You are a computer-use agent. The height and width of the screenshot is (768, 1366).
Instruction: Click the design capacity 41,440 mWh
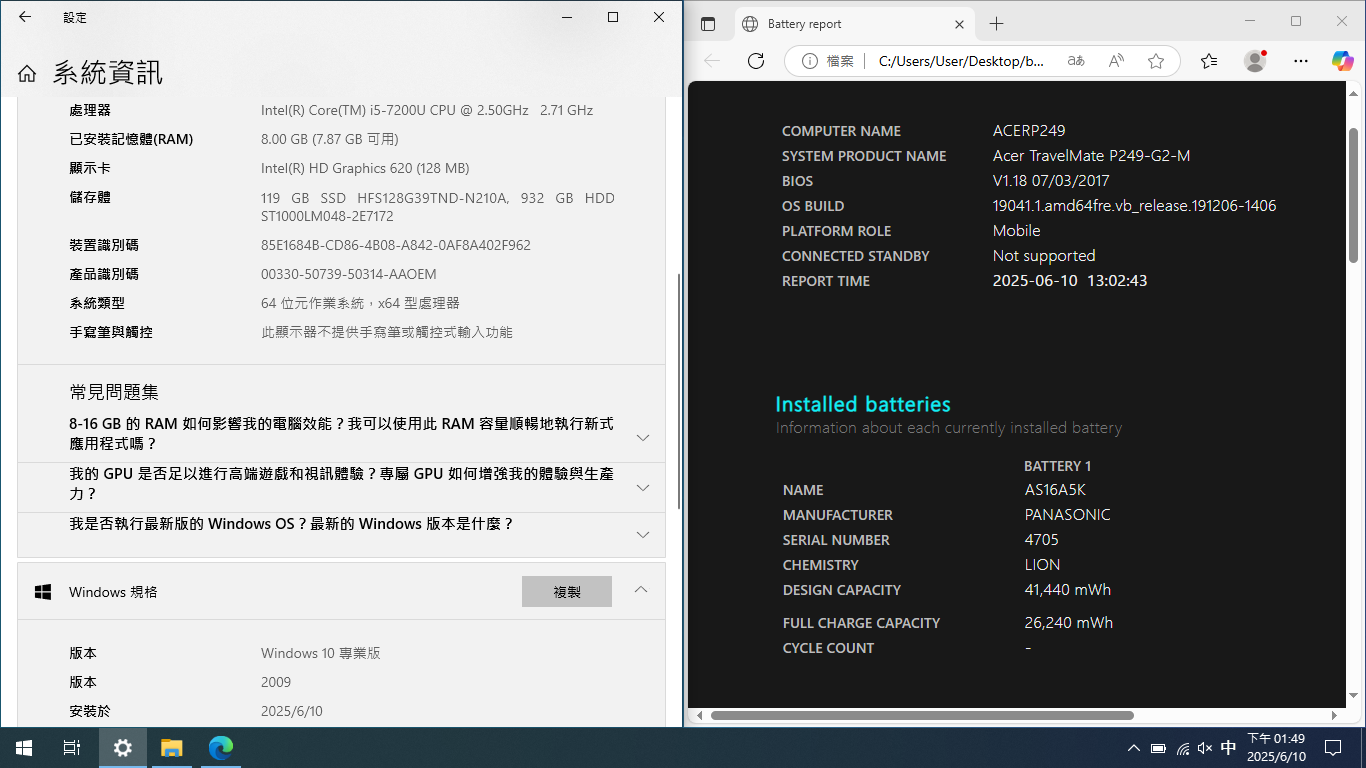pyautogui.click(x=1068, y=590)
